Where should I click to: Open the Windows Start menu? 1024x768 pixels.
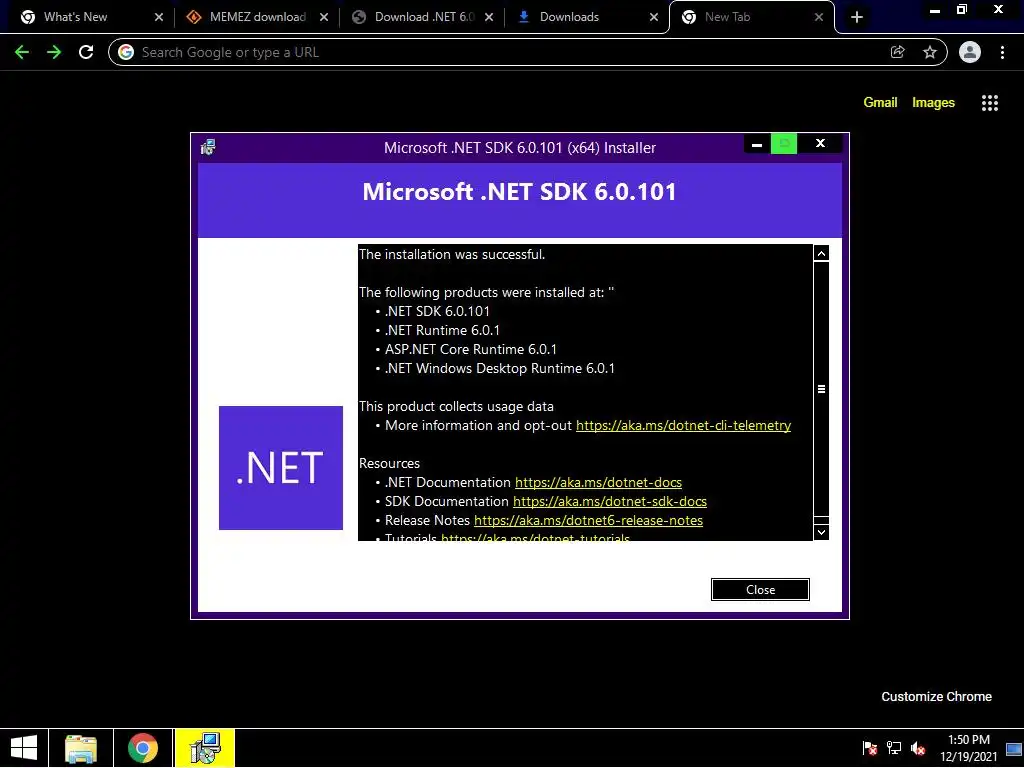[x=24, y=748]
